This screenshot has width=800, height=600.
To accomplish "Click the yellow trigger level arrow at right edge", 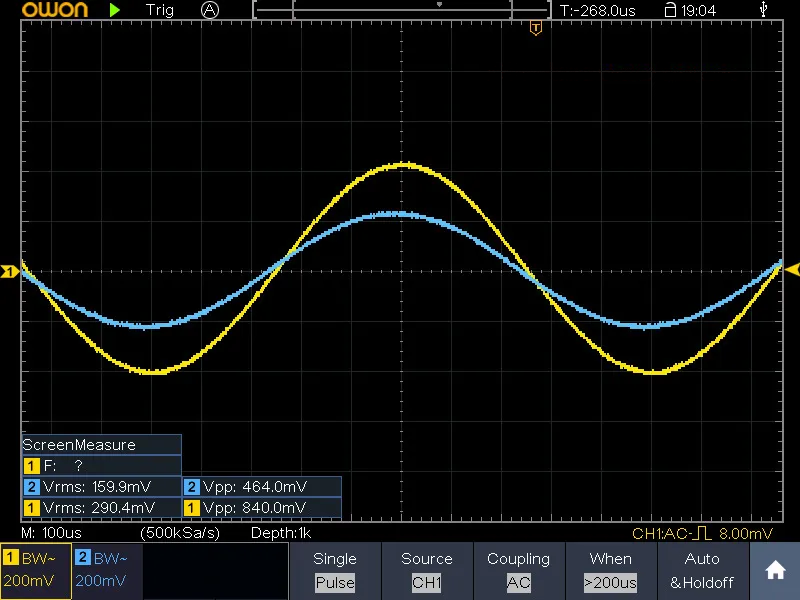I will (x=792, y=270).
